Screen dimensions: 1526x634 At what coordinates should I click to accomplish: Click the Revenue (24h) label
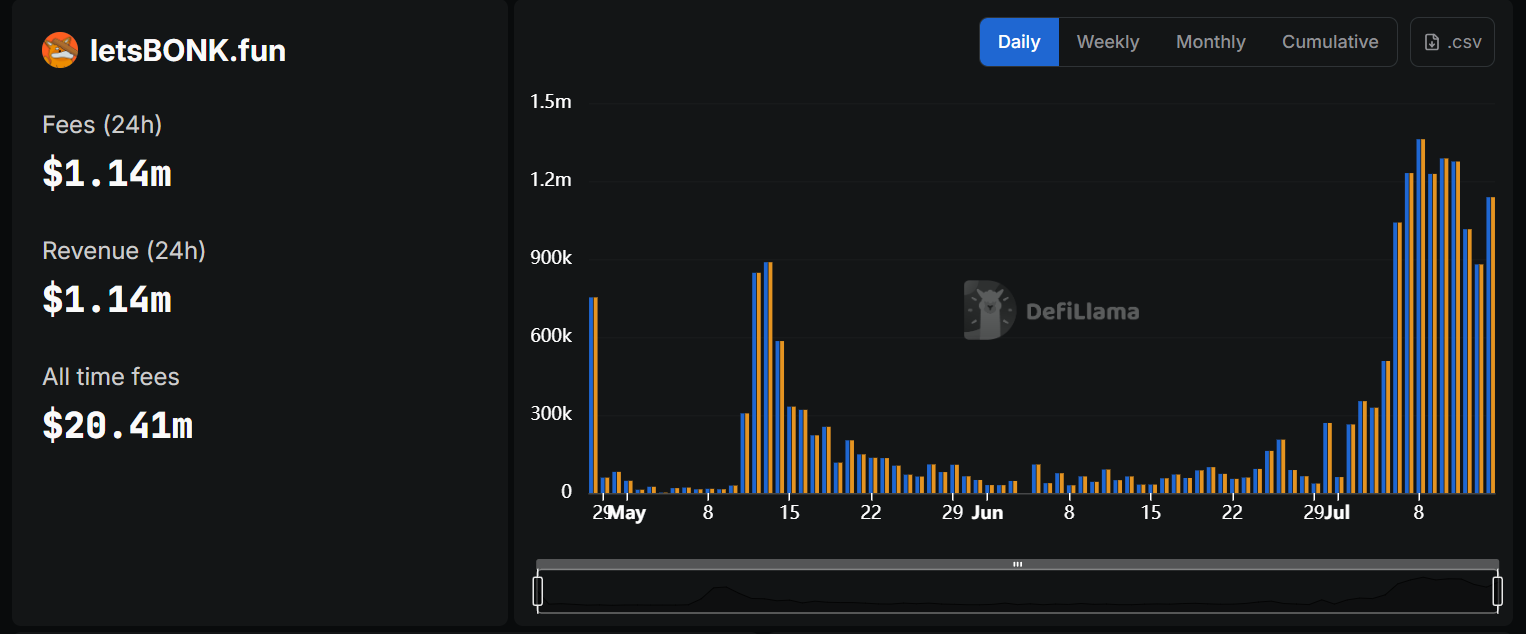(124, 251)
